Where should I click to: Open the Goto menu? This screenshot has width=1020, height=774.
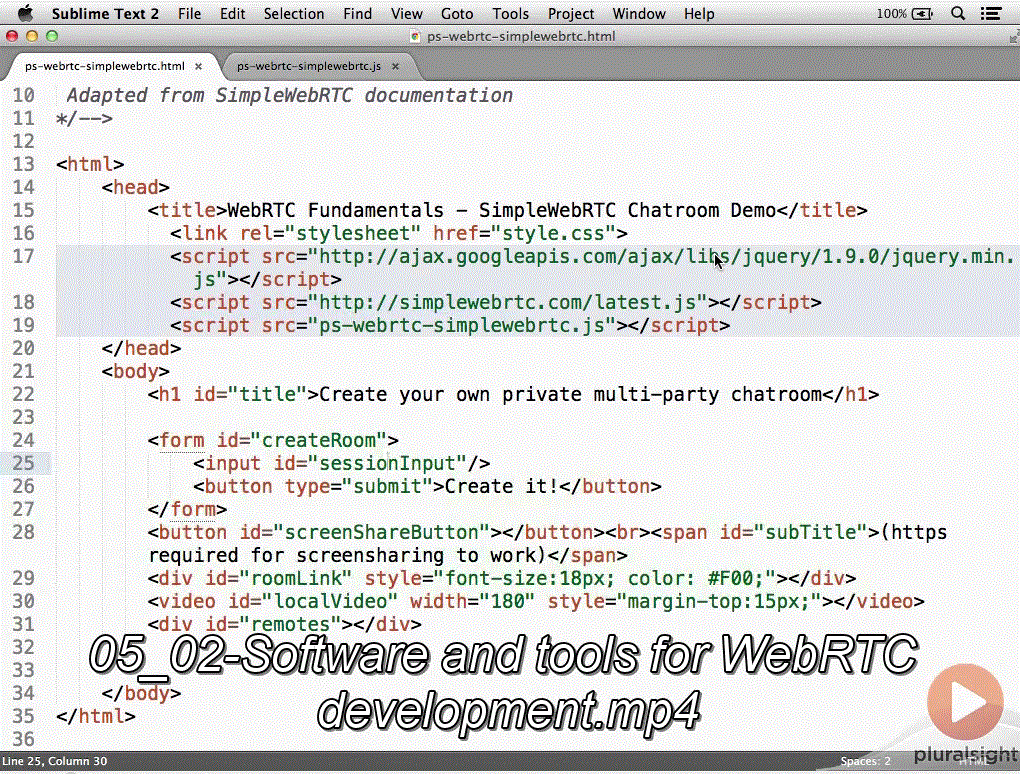click(x=457, y=14)
